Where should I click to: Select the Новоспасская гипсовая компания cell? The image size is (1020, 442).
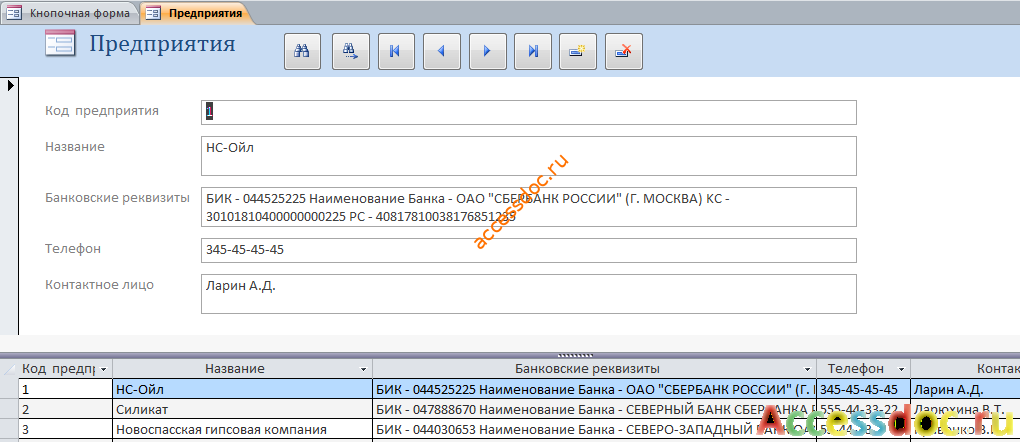pos(242,430)
